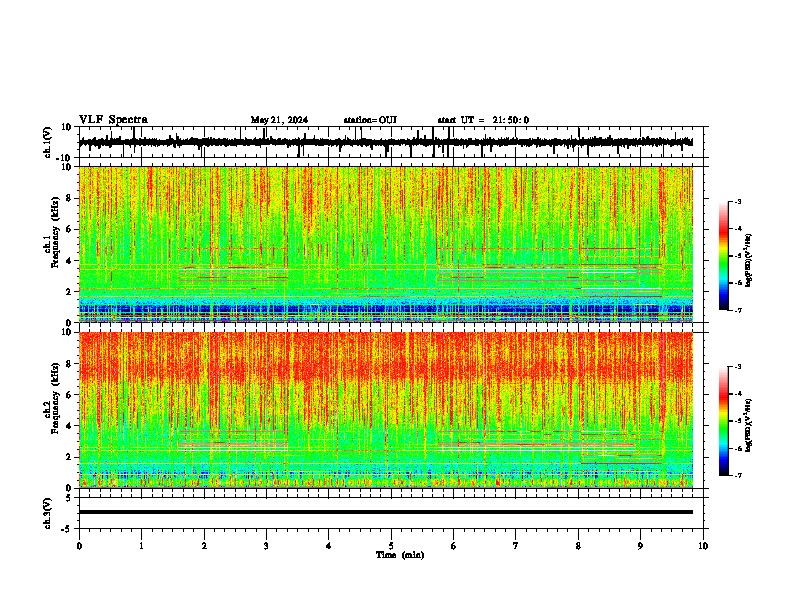Image resolution: width=792 pixels, height=612 pixels.
Task: Click time axis tick label "9"
Action: (640, 546)
